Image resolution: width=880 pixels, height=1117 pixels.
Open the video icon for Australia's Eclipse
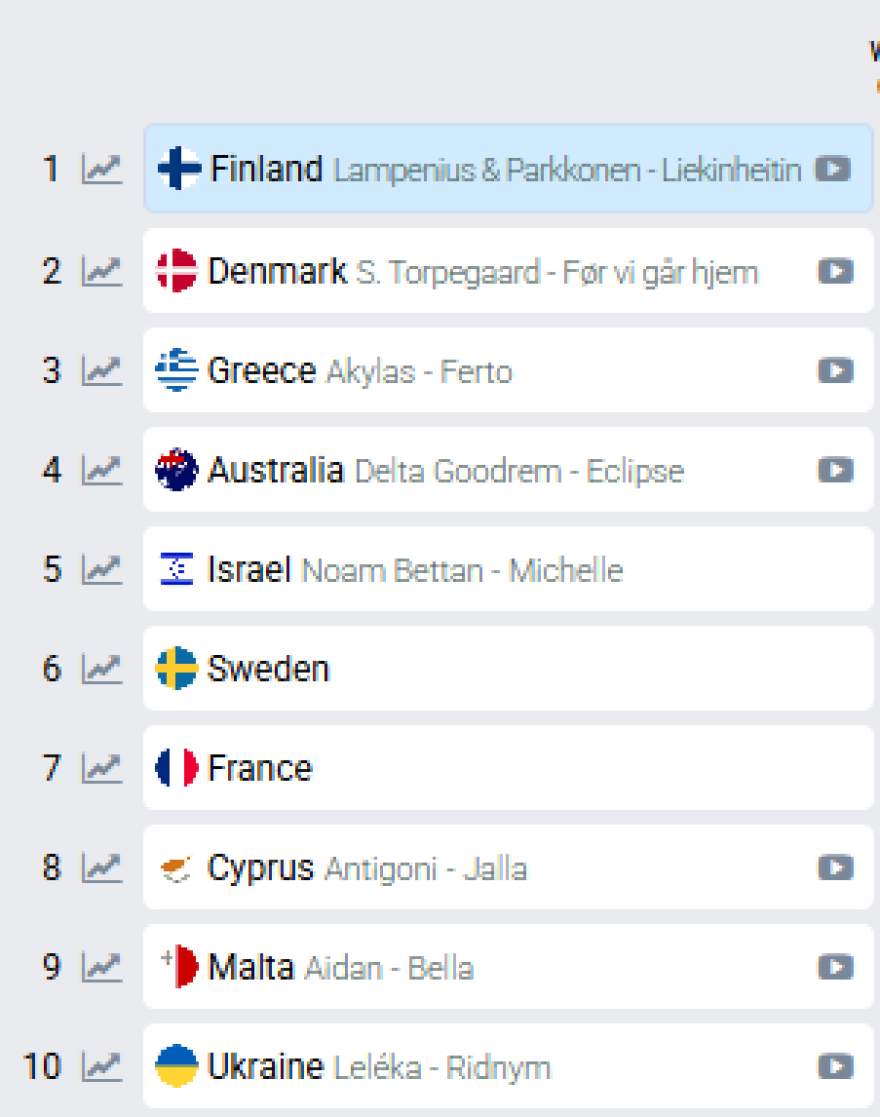point(835,470)
